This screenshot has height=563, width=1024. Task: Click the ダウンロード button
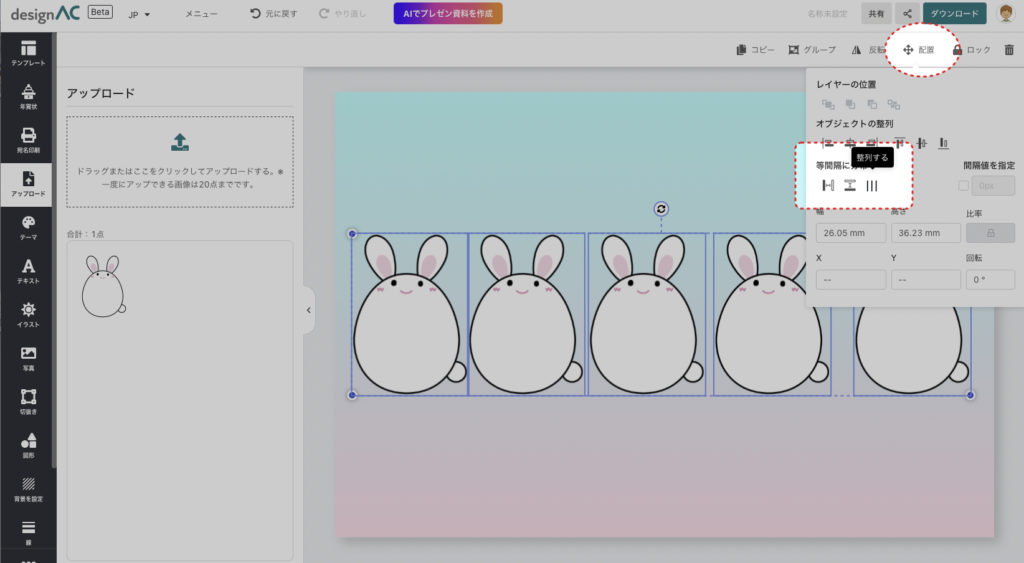pos(954,14)
